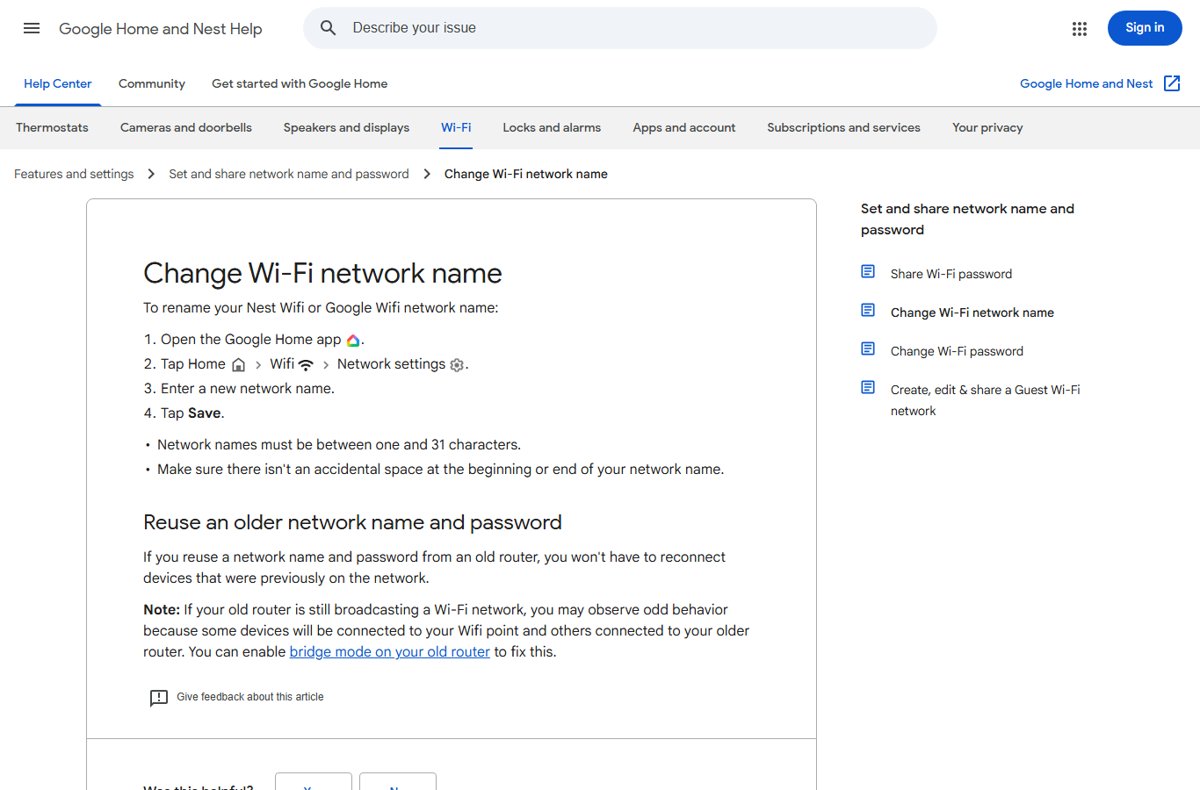This screenshot has width=1200, height=790.
Task: Follow bridge mode on your old router link
Action: [x=390, y=652]
